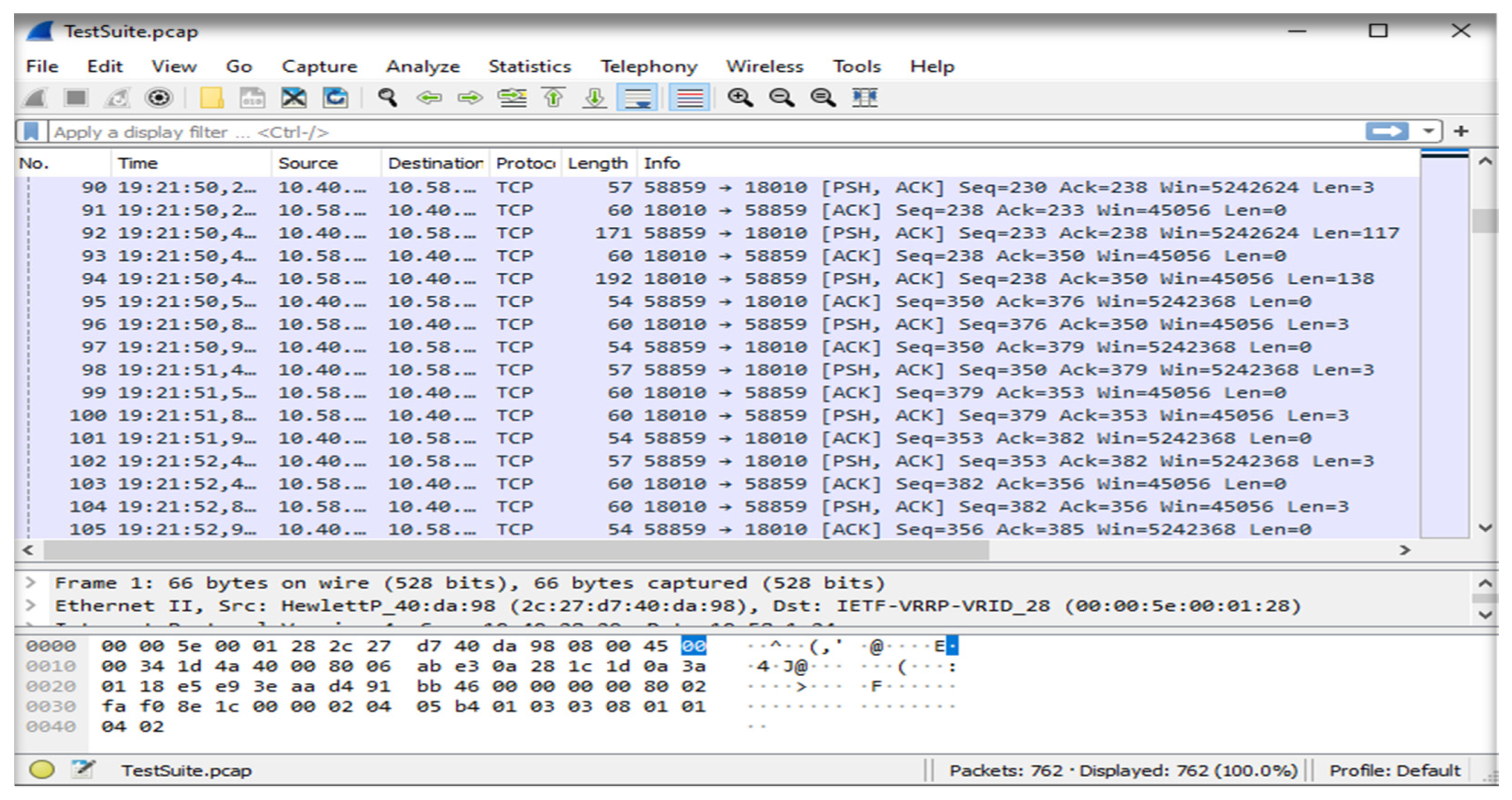Open the capture options gear icon
This screenshot has height=800, width=1512.
click(158, 97)
